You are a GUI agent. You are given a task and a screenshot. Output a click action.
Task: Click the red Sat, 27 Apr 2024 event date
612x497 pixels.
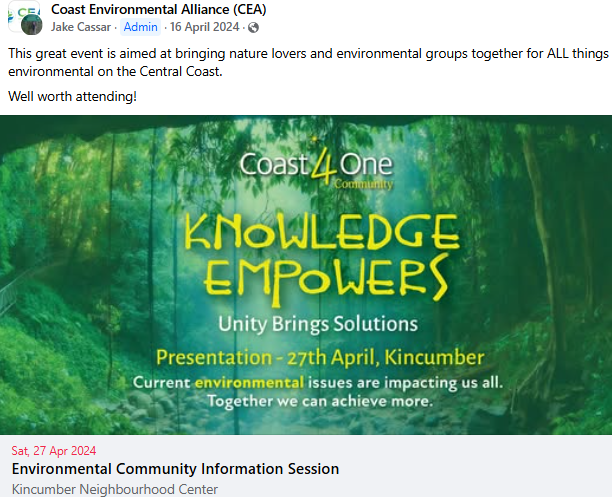pyautogui.click(x=54, y=451)
